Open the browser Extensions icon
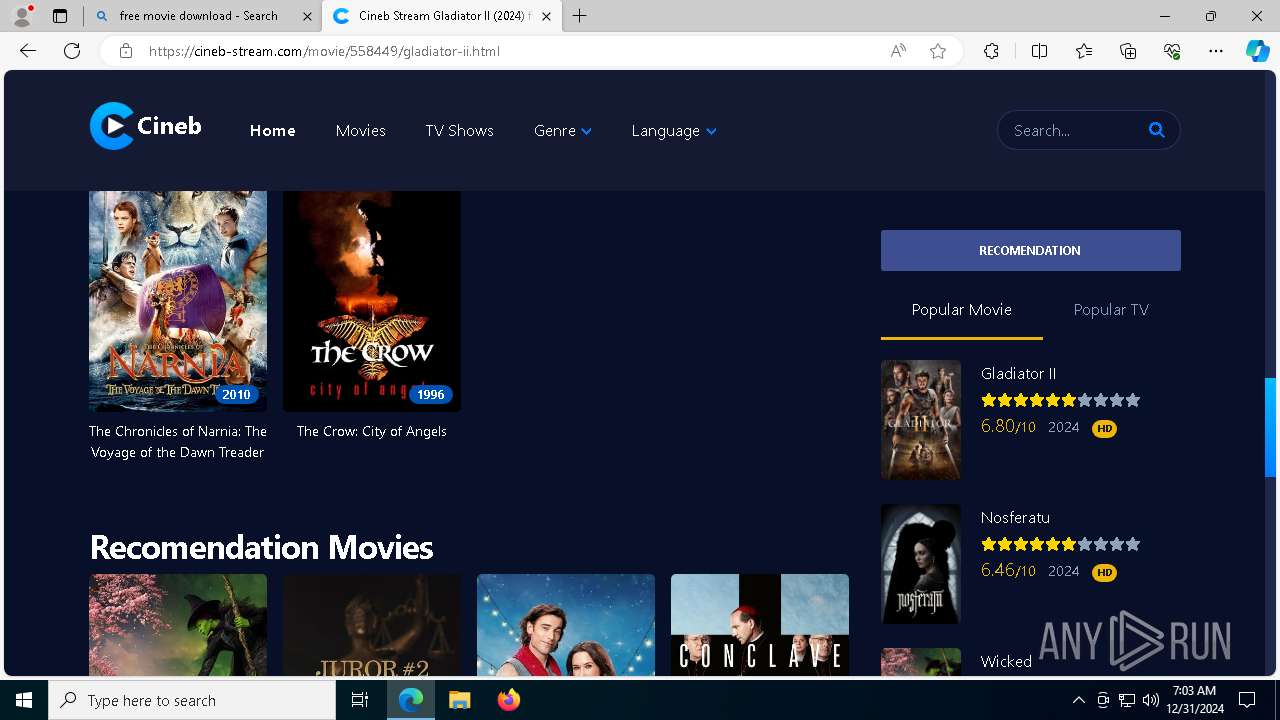1280x720 pixels. [991, 51]
